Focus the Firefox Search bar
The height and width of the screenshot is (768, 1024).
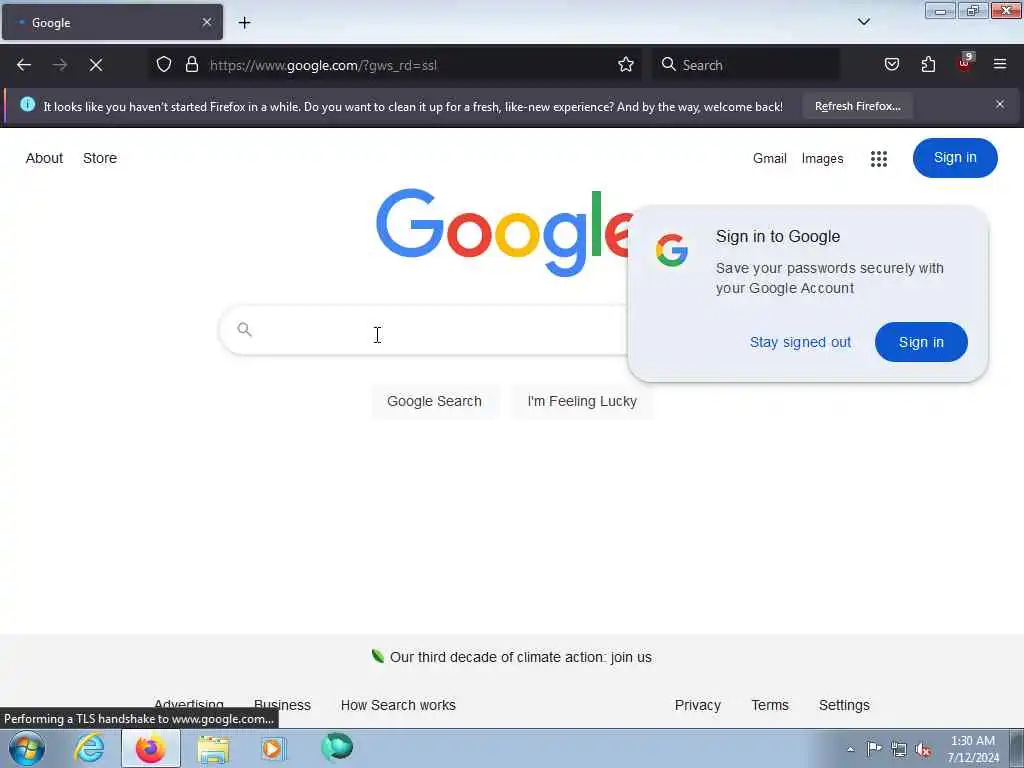[x=746, y=65]
